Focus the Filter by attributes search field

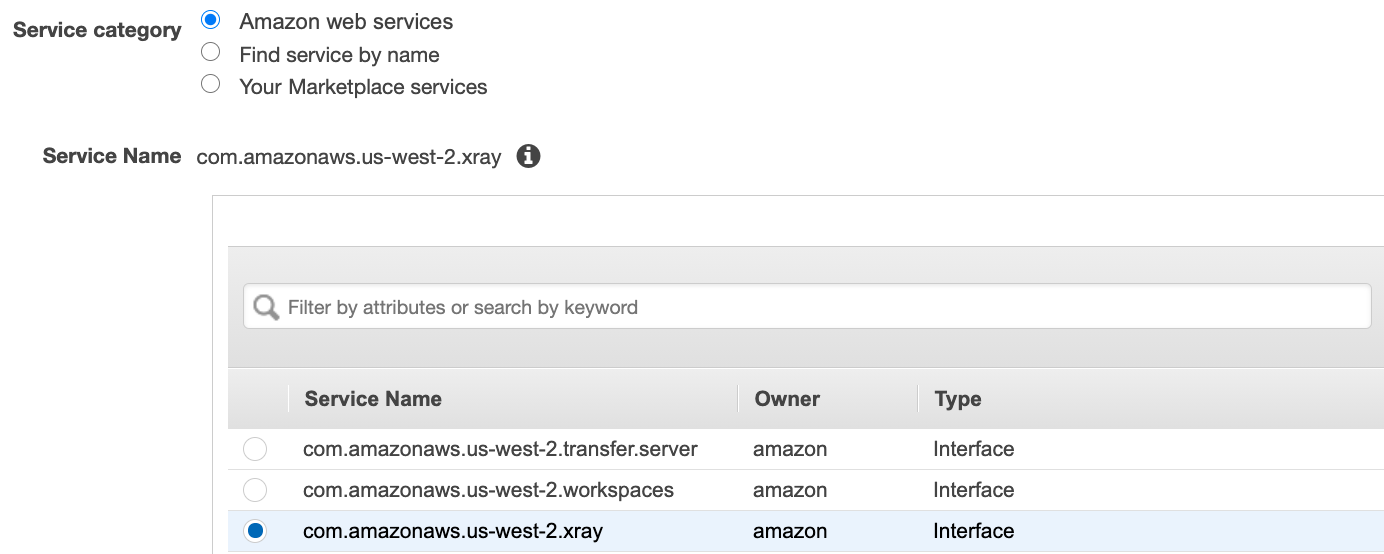(x=820, y=307)
